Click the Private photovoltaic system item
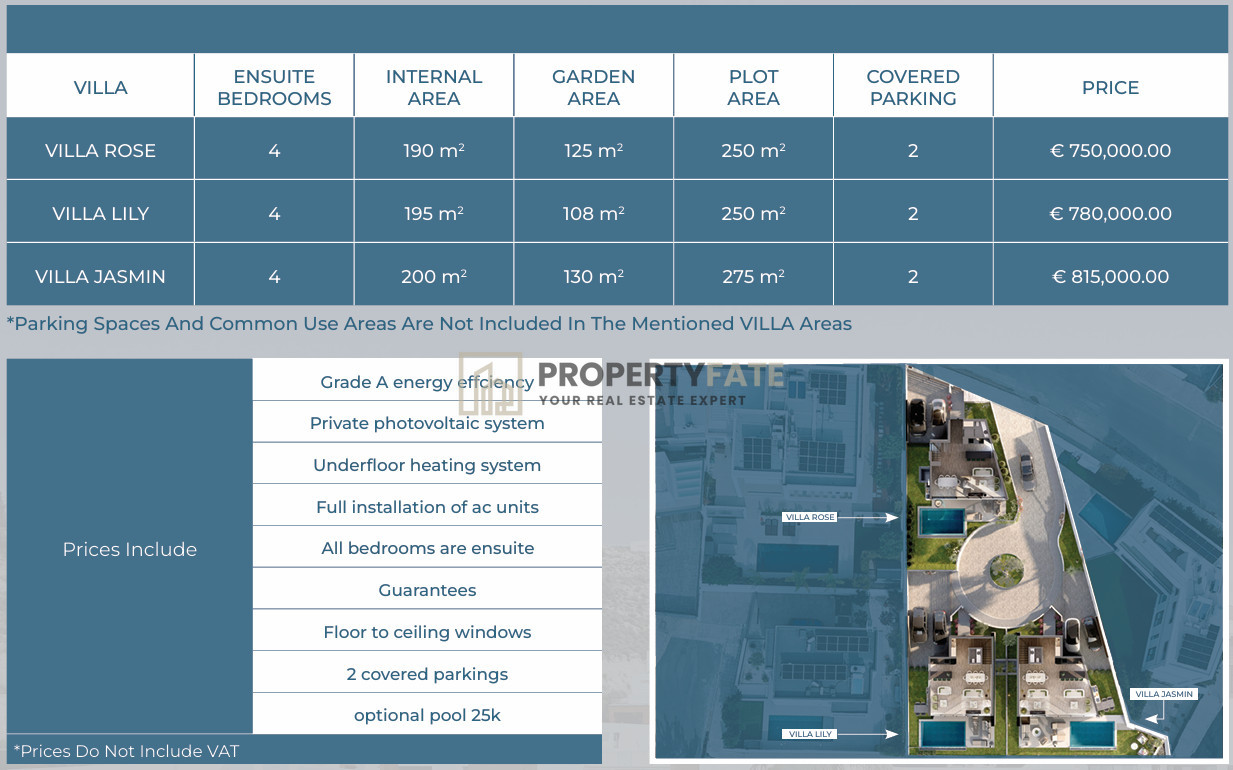The width and height of the screenshot is (1233, 770). pyautogui.click(x=427, y=423)
